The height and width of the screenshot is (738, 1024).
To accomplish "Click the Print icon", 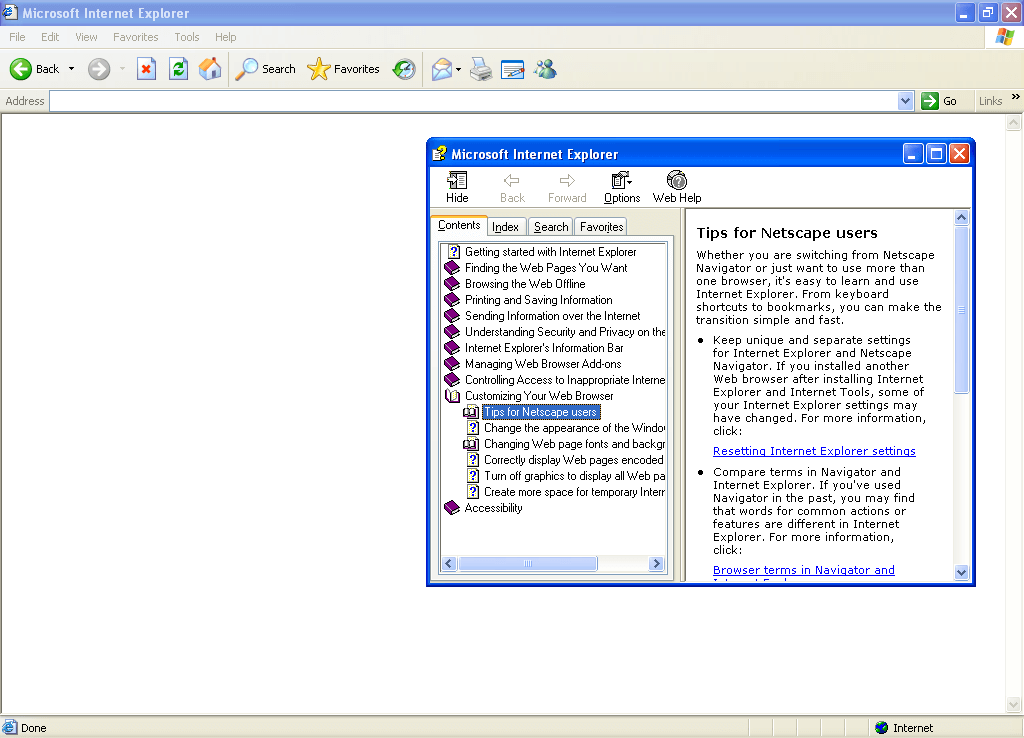I will [x=481, y=69].
